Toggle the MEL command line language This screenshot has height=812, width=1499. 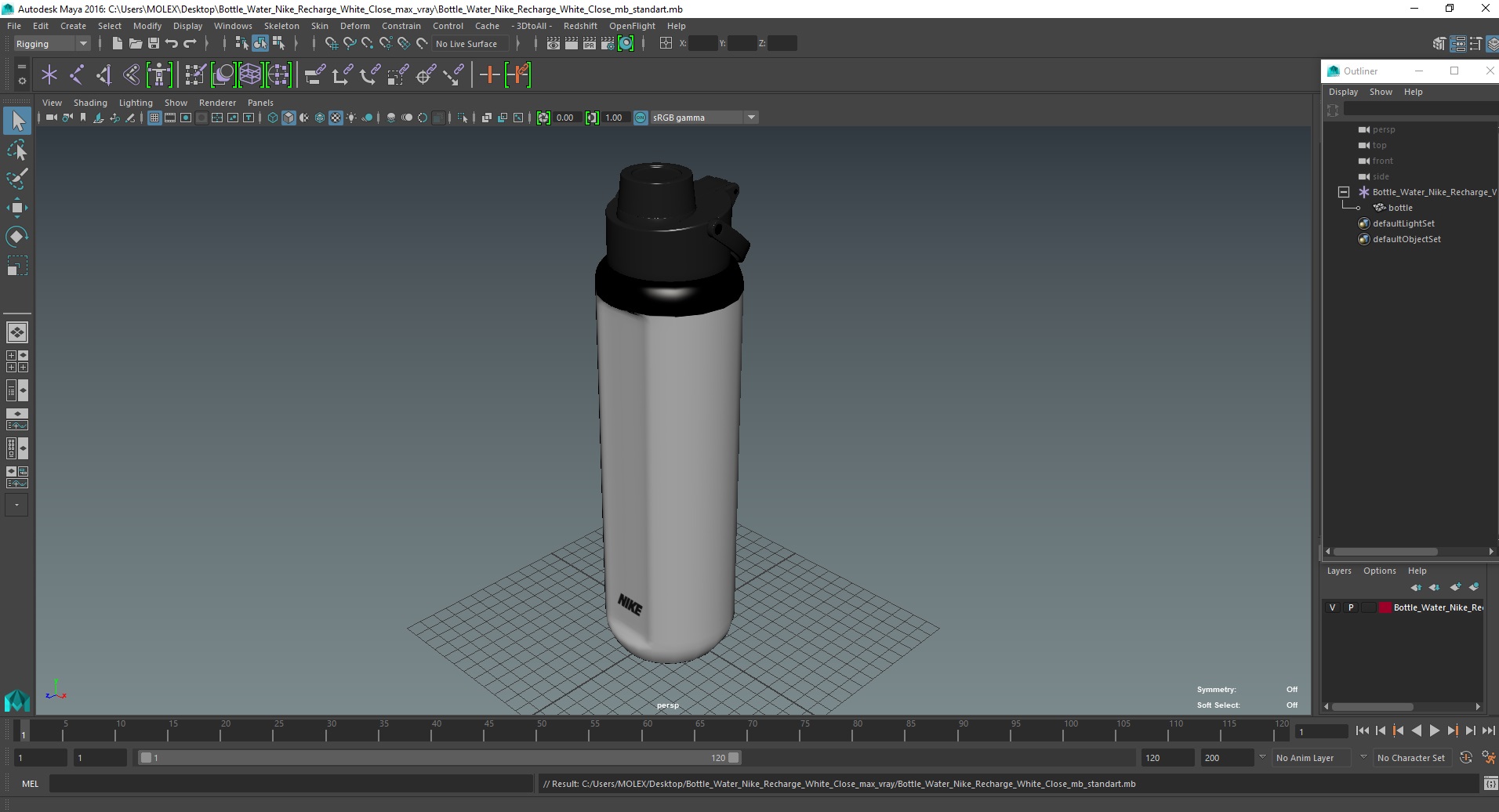point(30,784)
